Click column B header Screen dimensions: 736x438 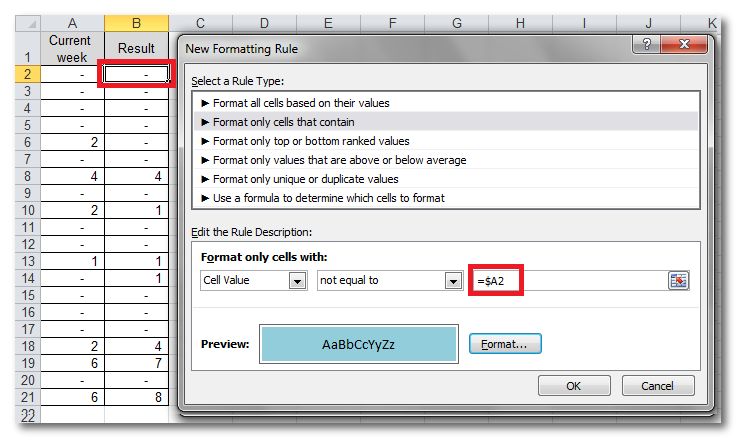tap(136, 22)
